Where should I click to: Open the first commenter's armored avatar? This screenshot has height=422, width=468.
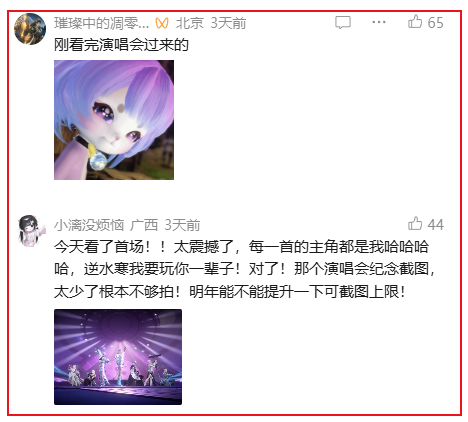(30, 28)
